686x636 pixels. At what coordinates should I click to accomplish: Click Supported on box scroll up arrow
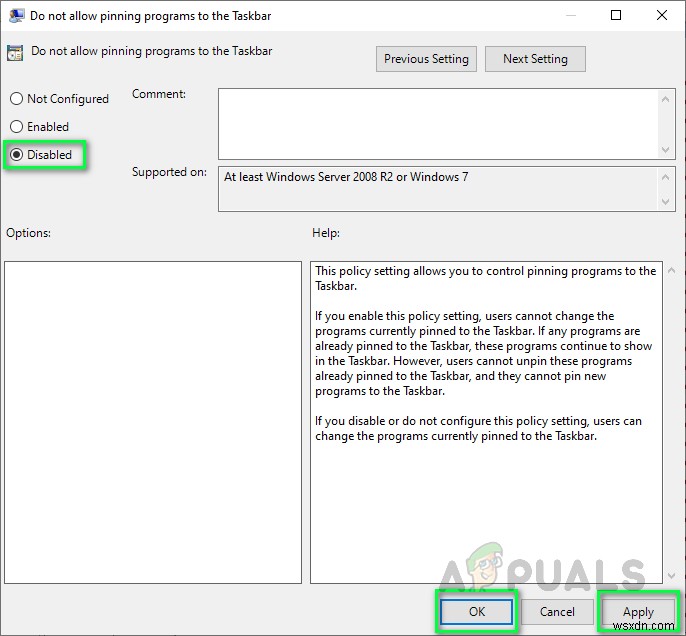[665, 177]
